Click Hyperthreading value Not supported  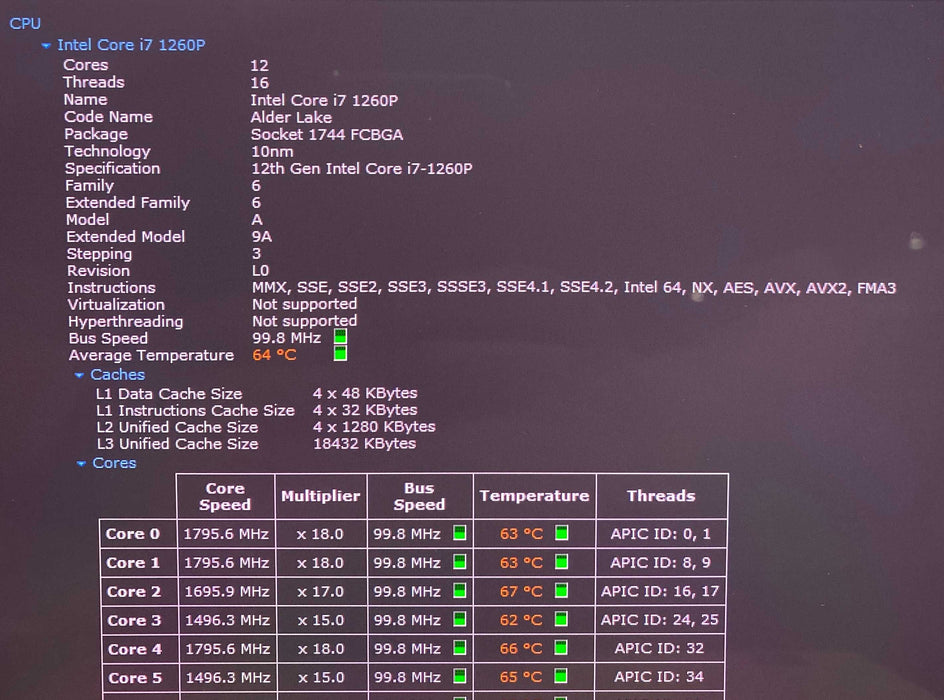click(x=305, y=321)
